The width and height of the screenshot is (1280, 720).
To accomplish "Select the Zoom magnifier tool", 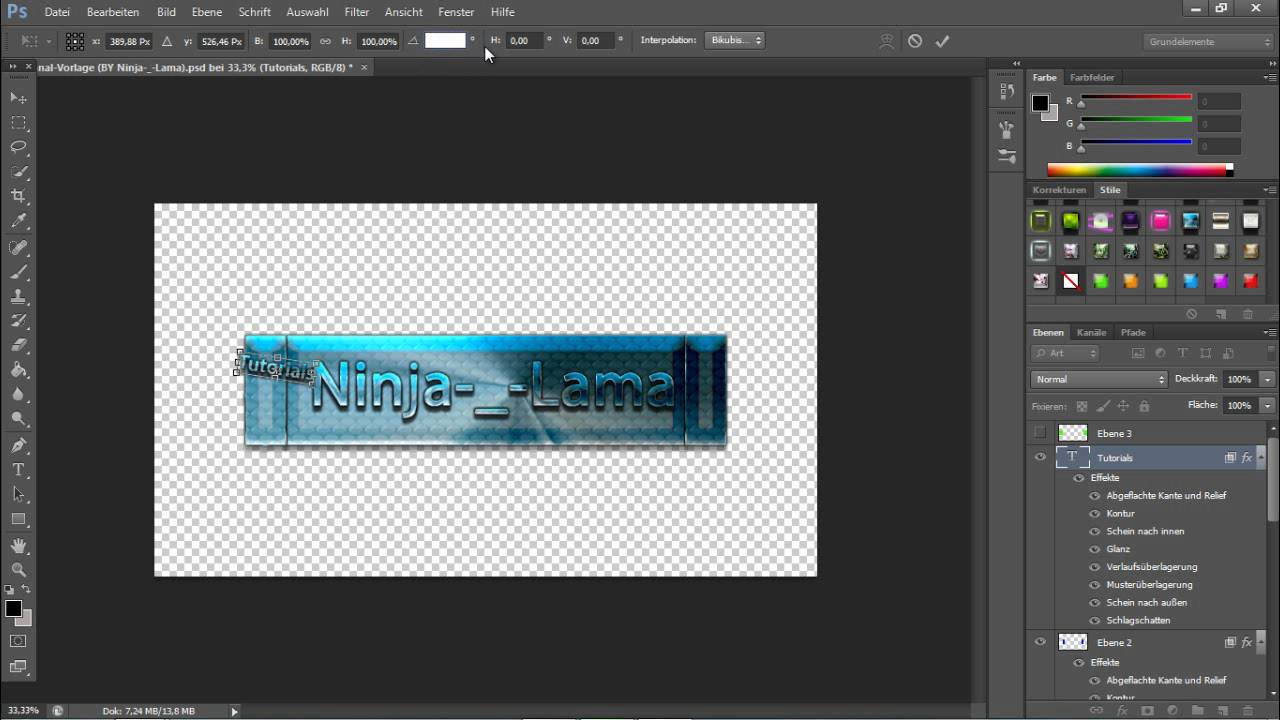I will (19, 570).
